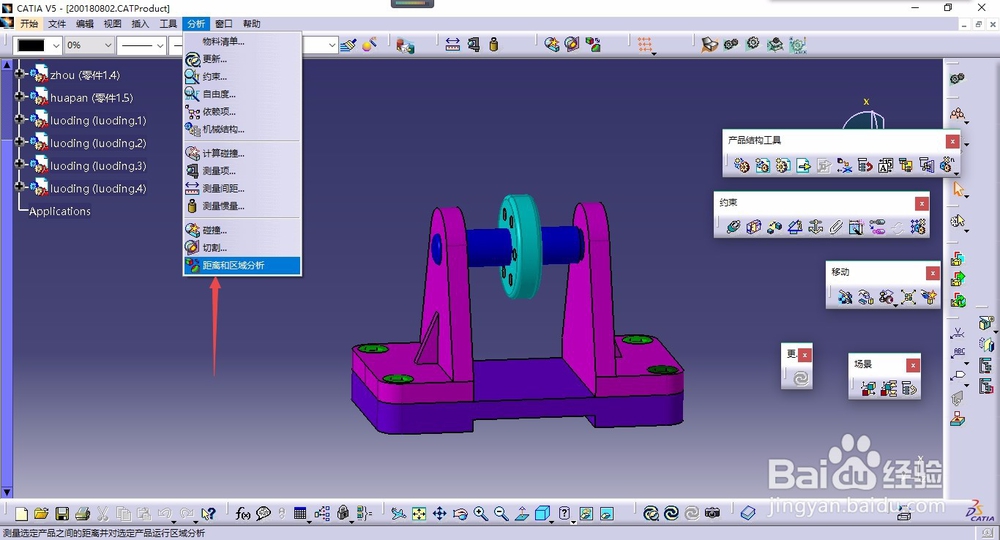Click the Print icon
Viewport: 1000px width, 540px height.
click(82, 513)
